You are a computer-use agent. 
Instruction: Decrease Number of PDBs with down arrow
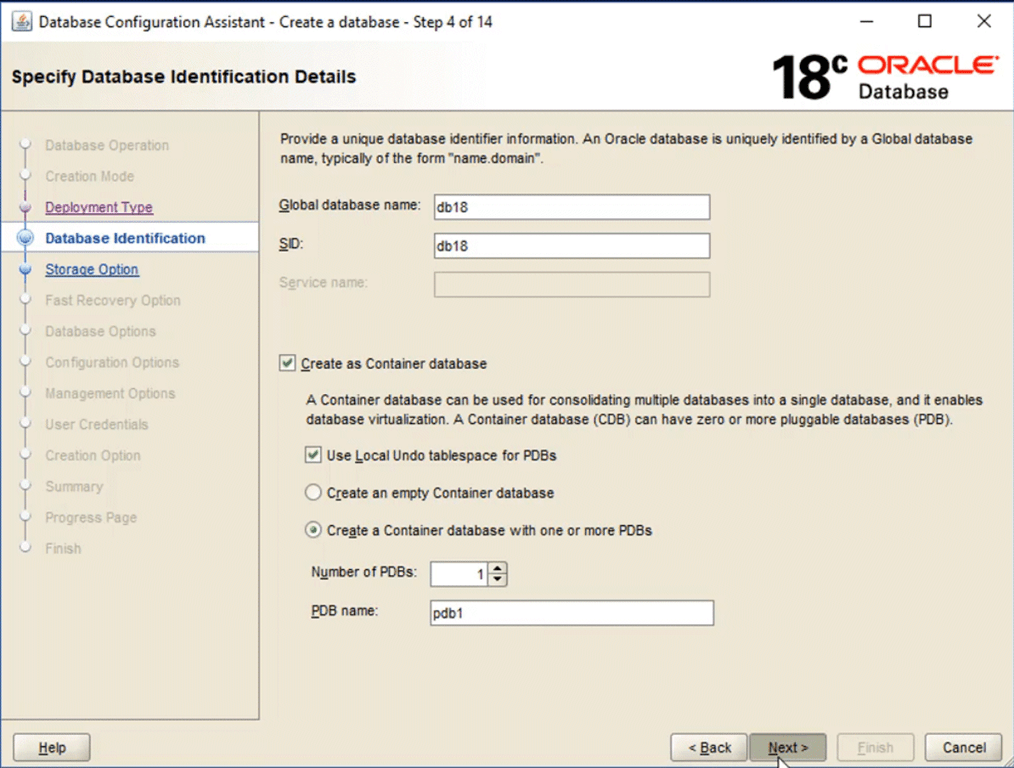(497, 579)
